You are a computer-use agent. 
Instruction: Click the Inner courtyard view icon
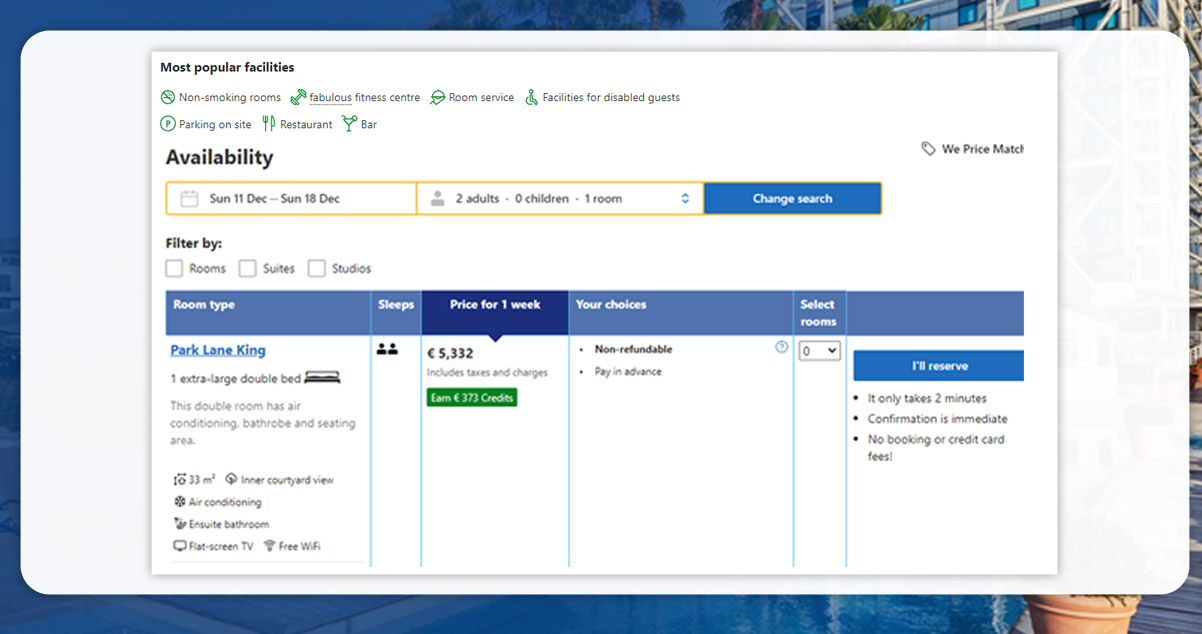[x=231, y=479]
